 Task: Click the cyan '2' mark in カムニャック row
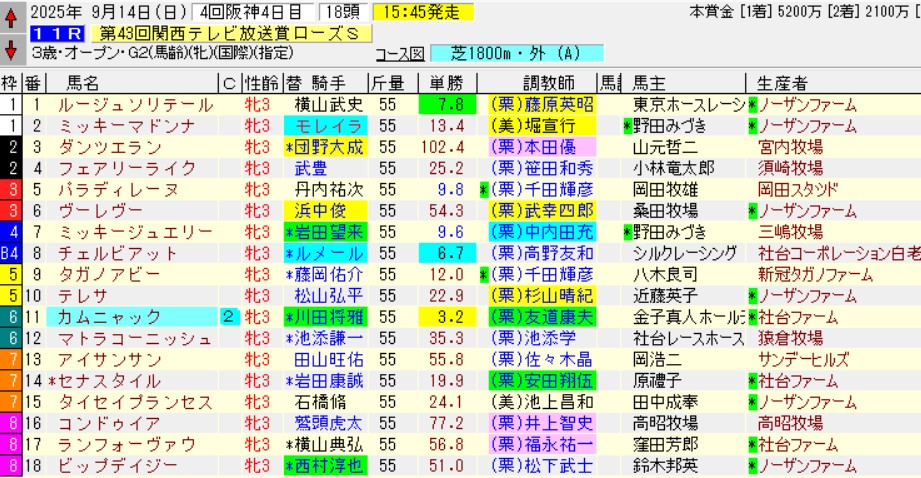pyautogui.click(x=228, y=317)
